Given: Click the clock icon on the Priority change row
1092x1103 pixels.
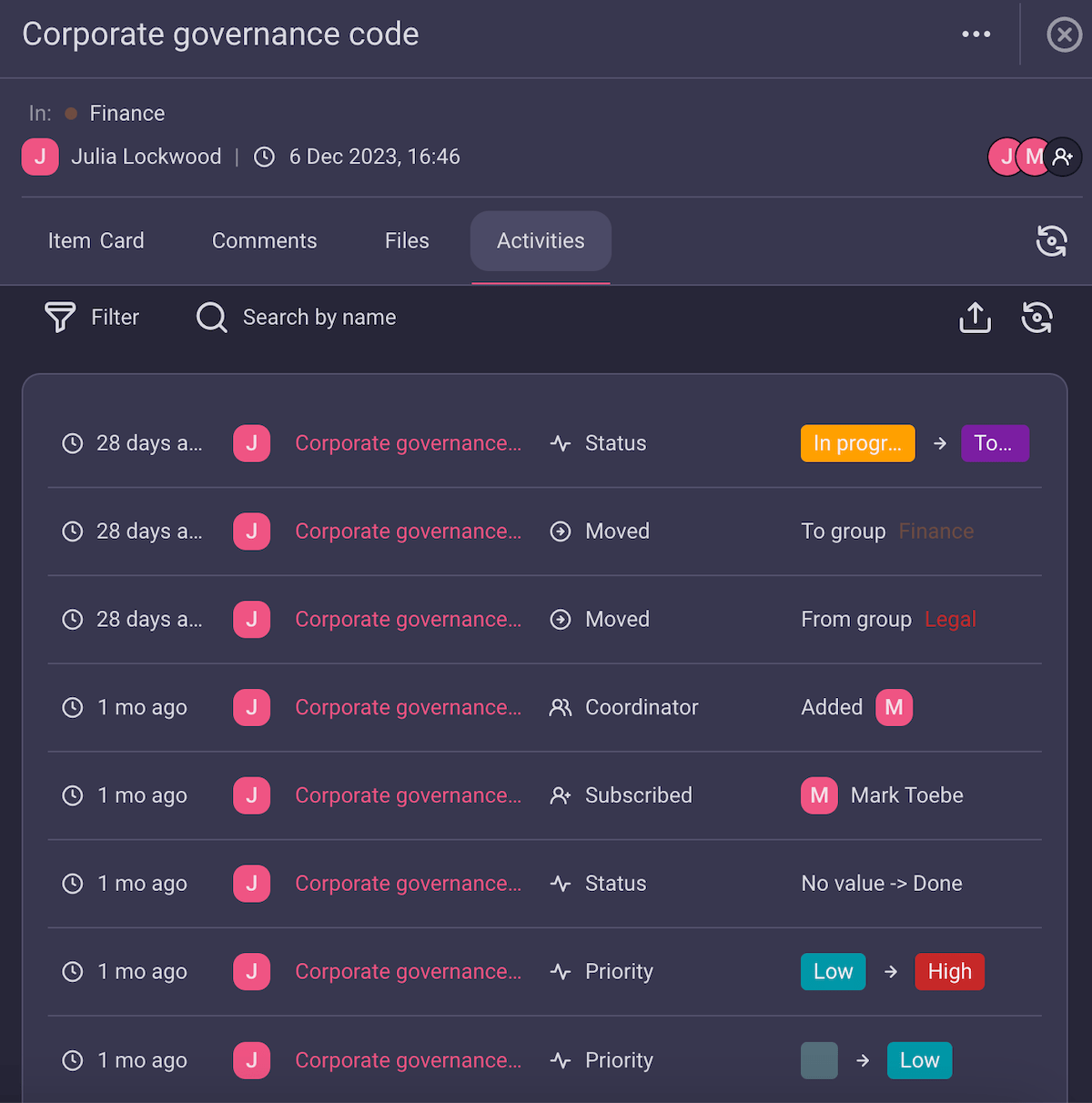Looking at the screenshot, I should click(72, 971).
